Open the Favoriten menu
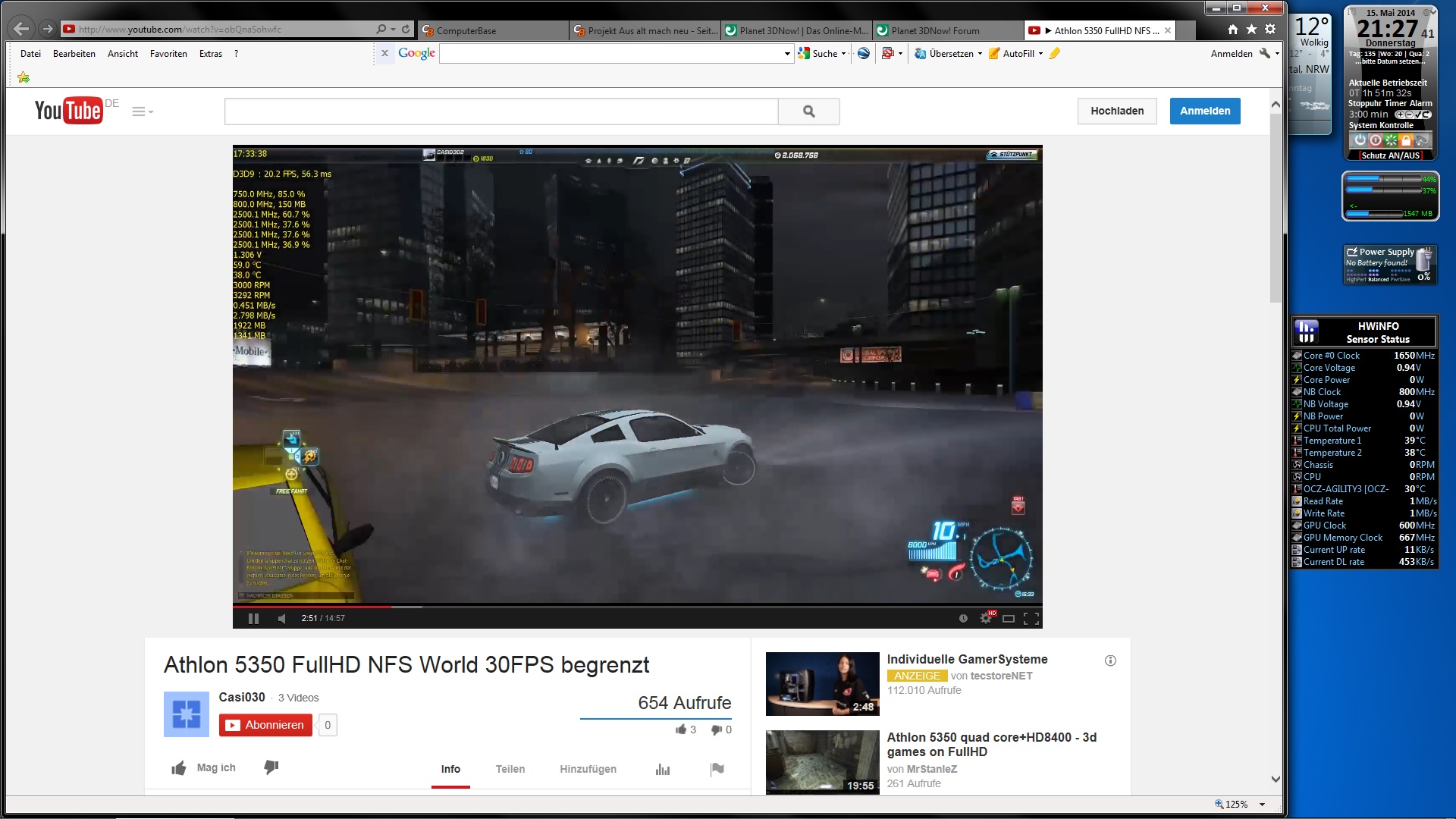Viewport: 1456px width, 819px height. (x=168, y=54)
